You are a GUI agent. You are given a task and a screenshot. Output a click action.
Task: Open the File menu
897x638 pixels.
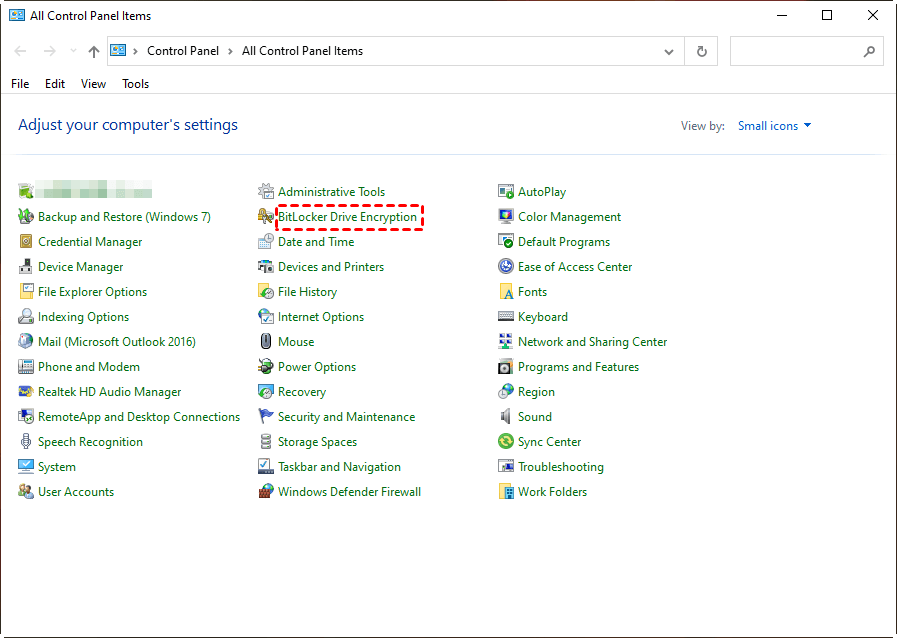tap(20, 84)
